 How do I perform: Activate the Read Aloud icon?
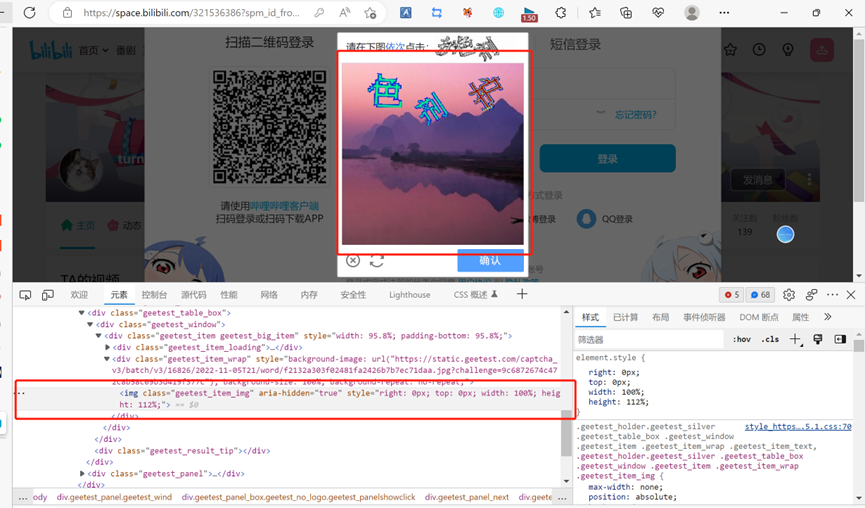[345, 12]
